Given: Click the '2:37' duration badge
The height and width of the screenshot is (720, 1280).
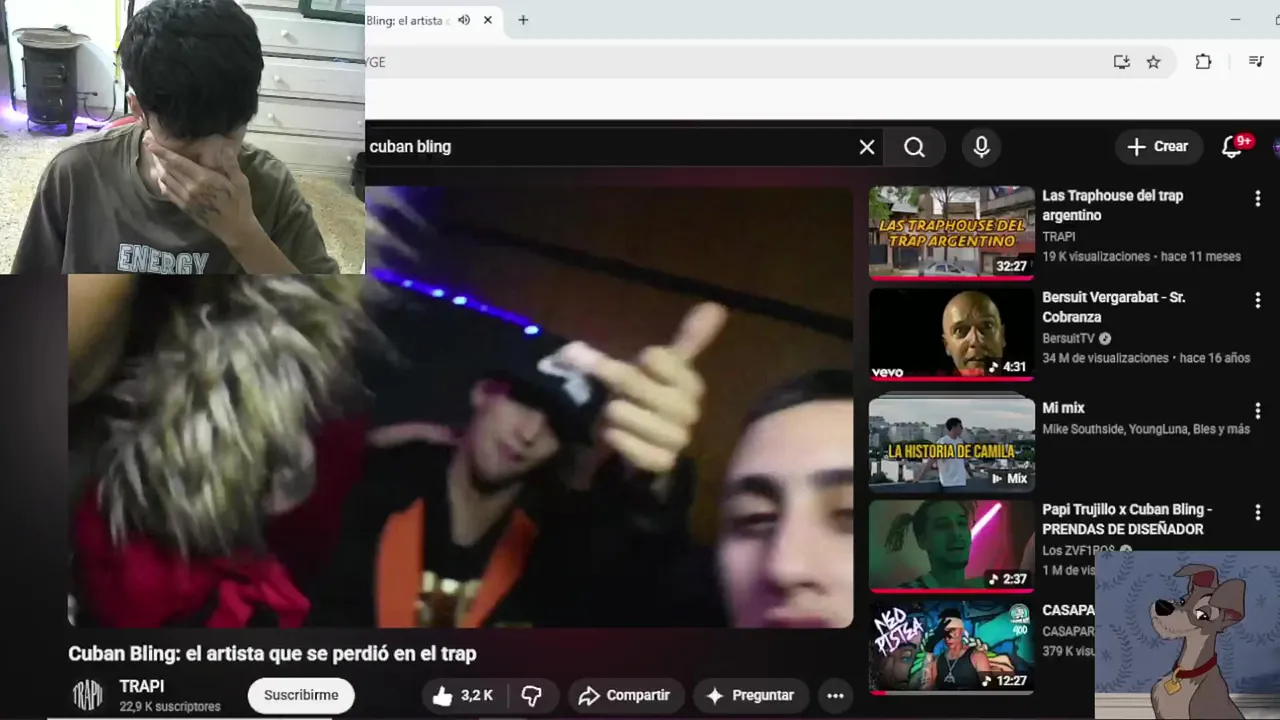Looking at the screenshot, I should [1007, 579].
